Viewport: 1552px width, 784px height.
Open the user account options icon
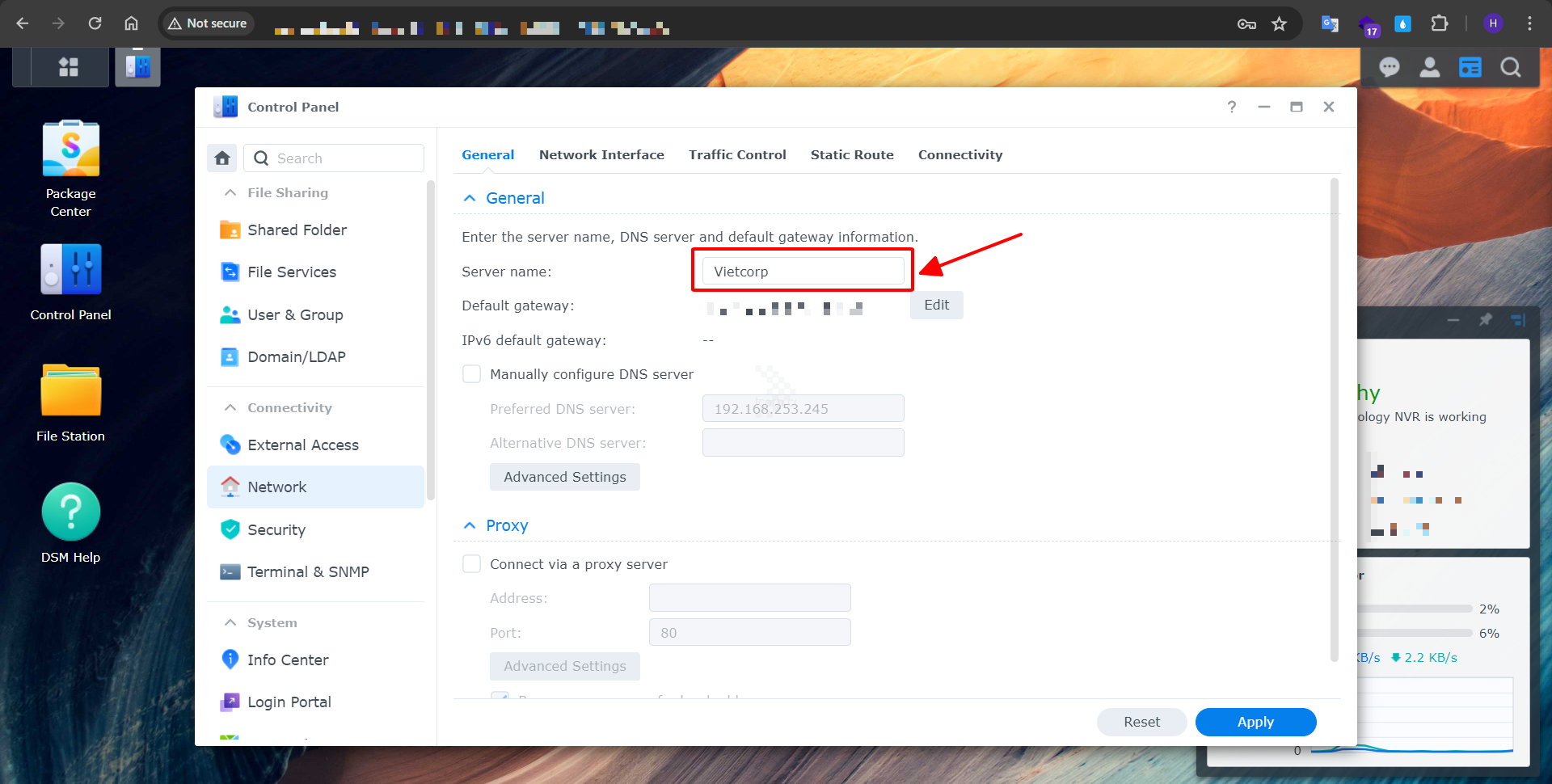tap(1429, 67)
